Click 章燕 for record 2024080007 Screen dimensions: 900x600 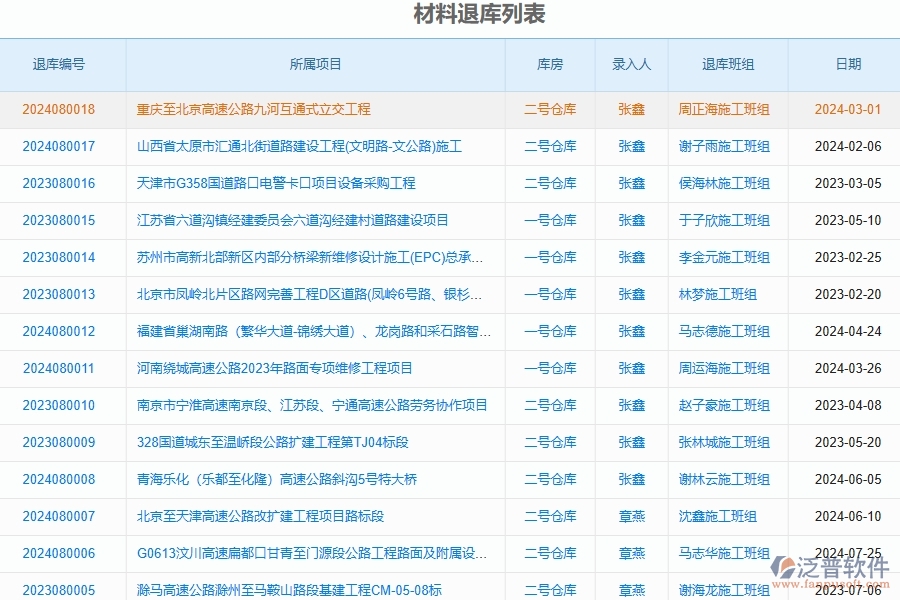(x=632, y=516)
